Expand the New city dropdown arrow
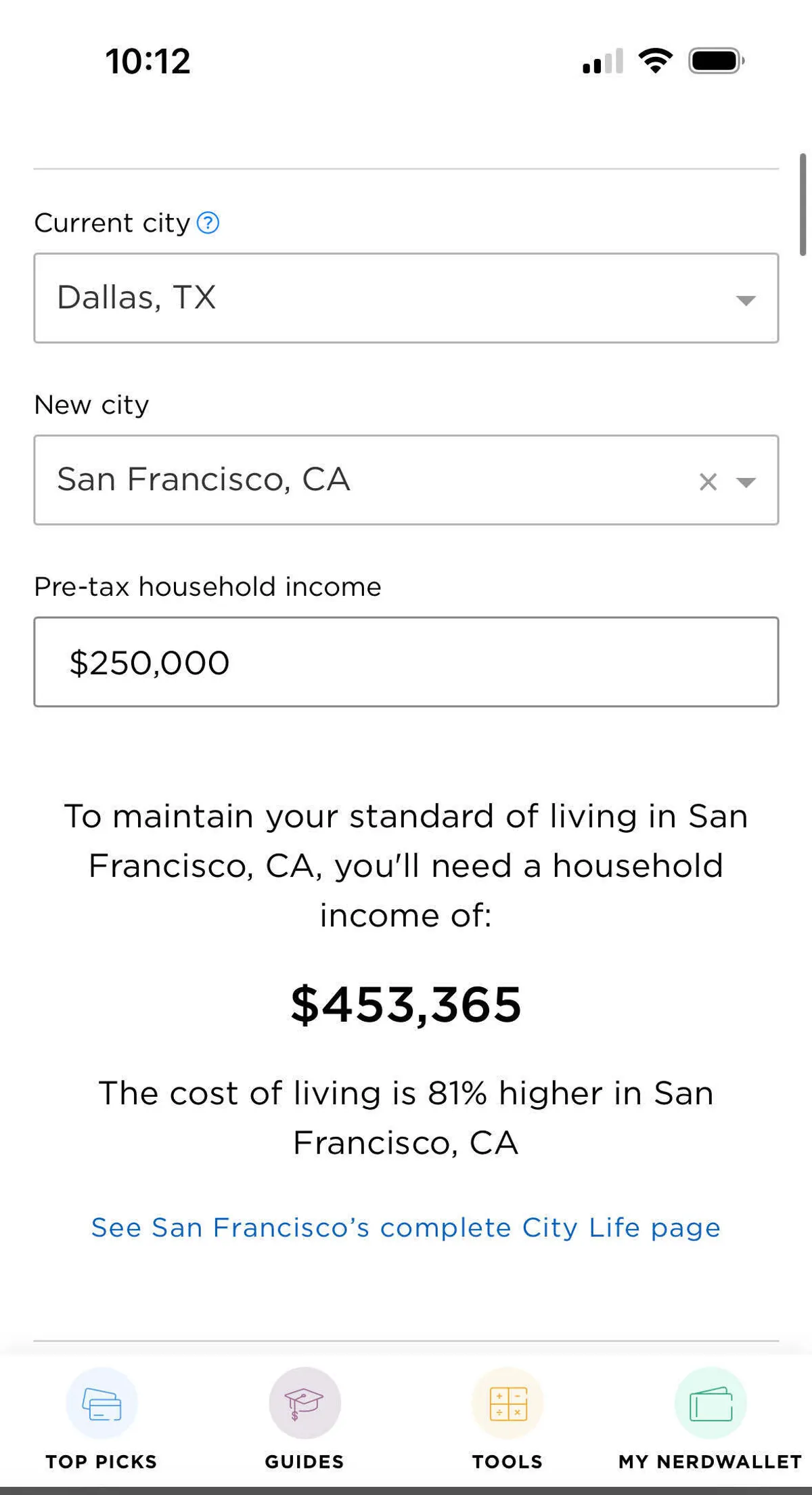 pos(746,482)
